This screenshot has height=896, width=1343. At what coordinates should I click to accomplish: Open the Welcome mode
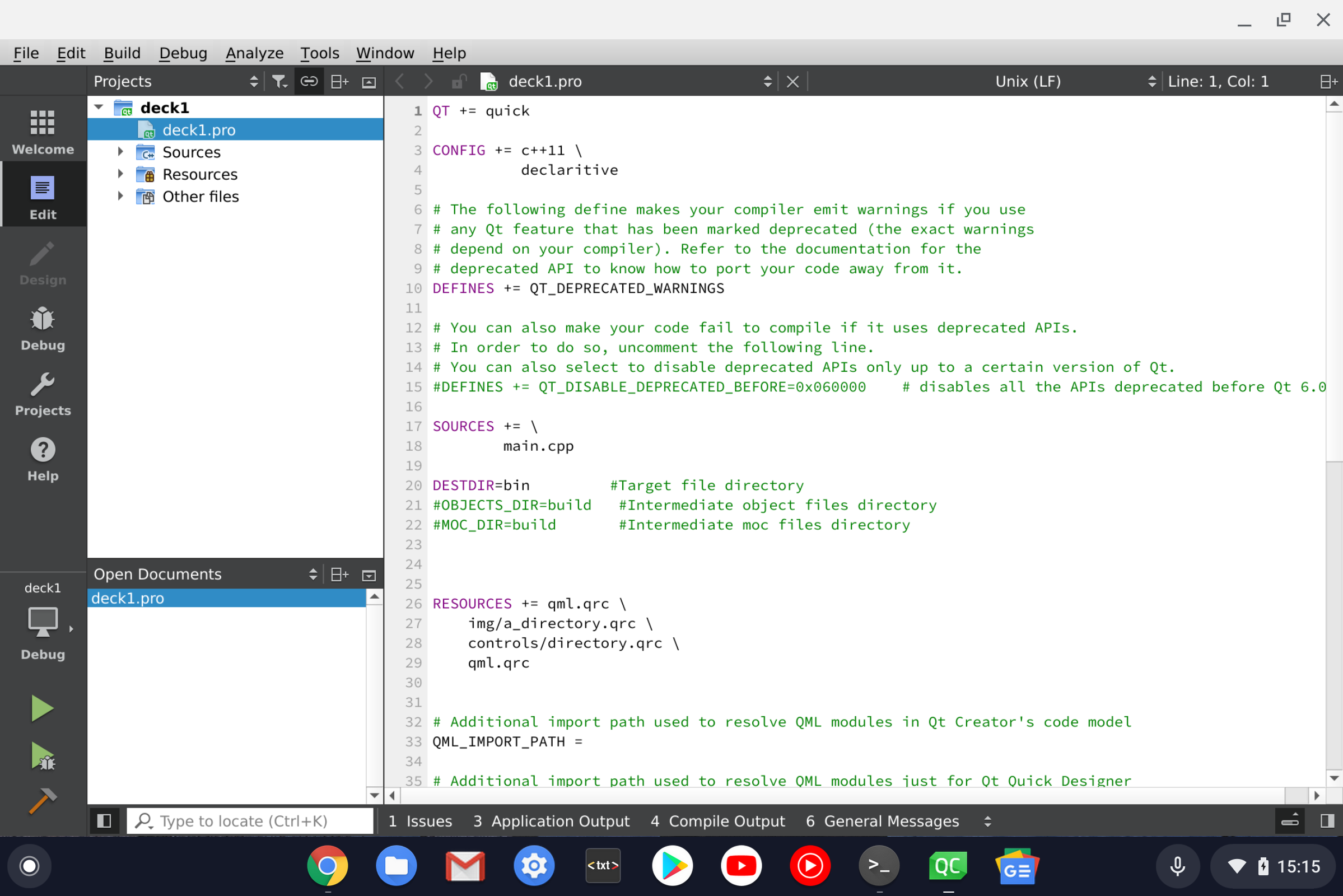click(x=43, y=132)
